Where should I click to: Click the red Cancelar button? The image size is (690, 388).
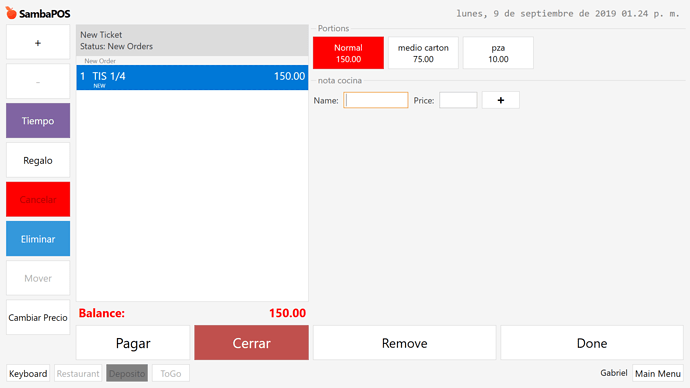(x=38, y=199)
